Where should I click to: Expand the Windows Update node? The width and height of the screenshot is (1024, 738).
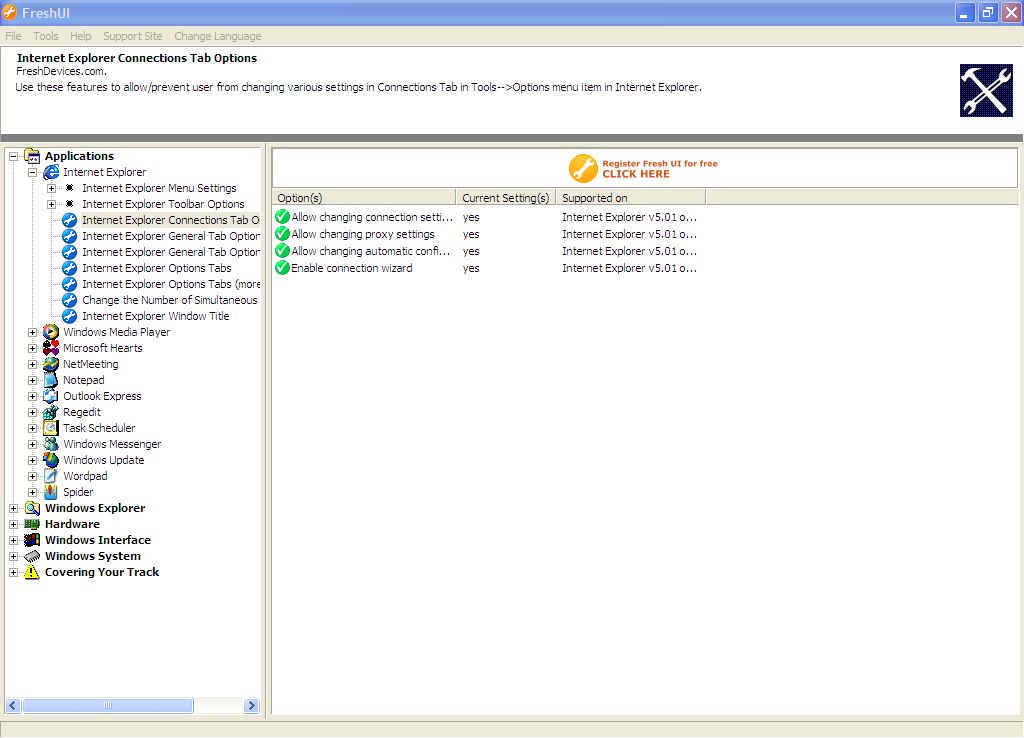point(32,460)
